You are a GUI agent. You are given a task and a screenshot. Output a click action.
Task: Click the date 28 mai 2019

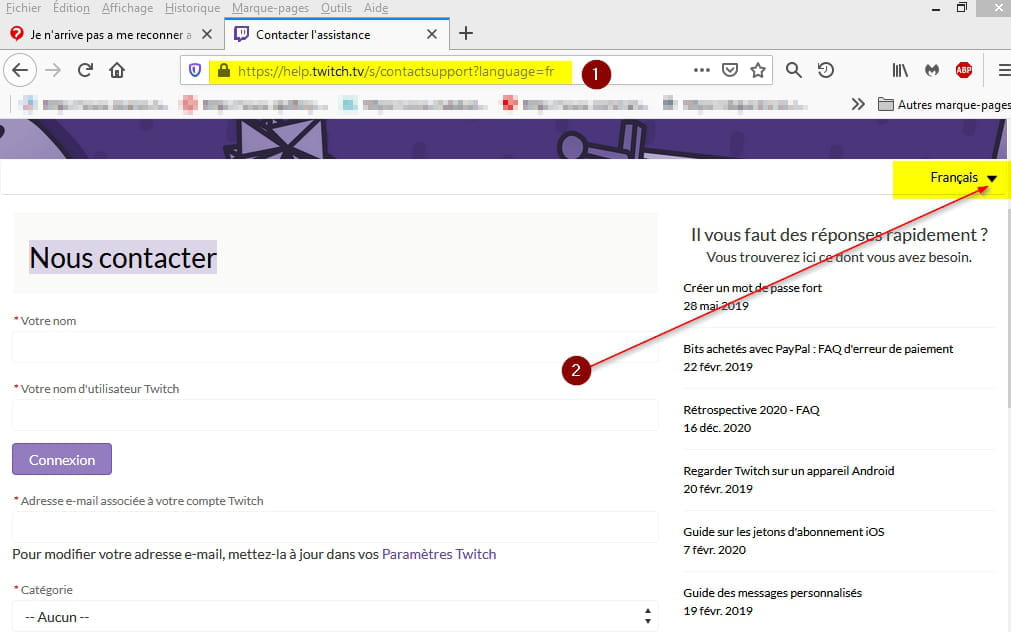pyautogui.click(x=716, y=306)
